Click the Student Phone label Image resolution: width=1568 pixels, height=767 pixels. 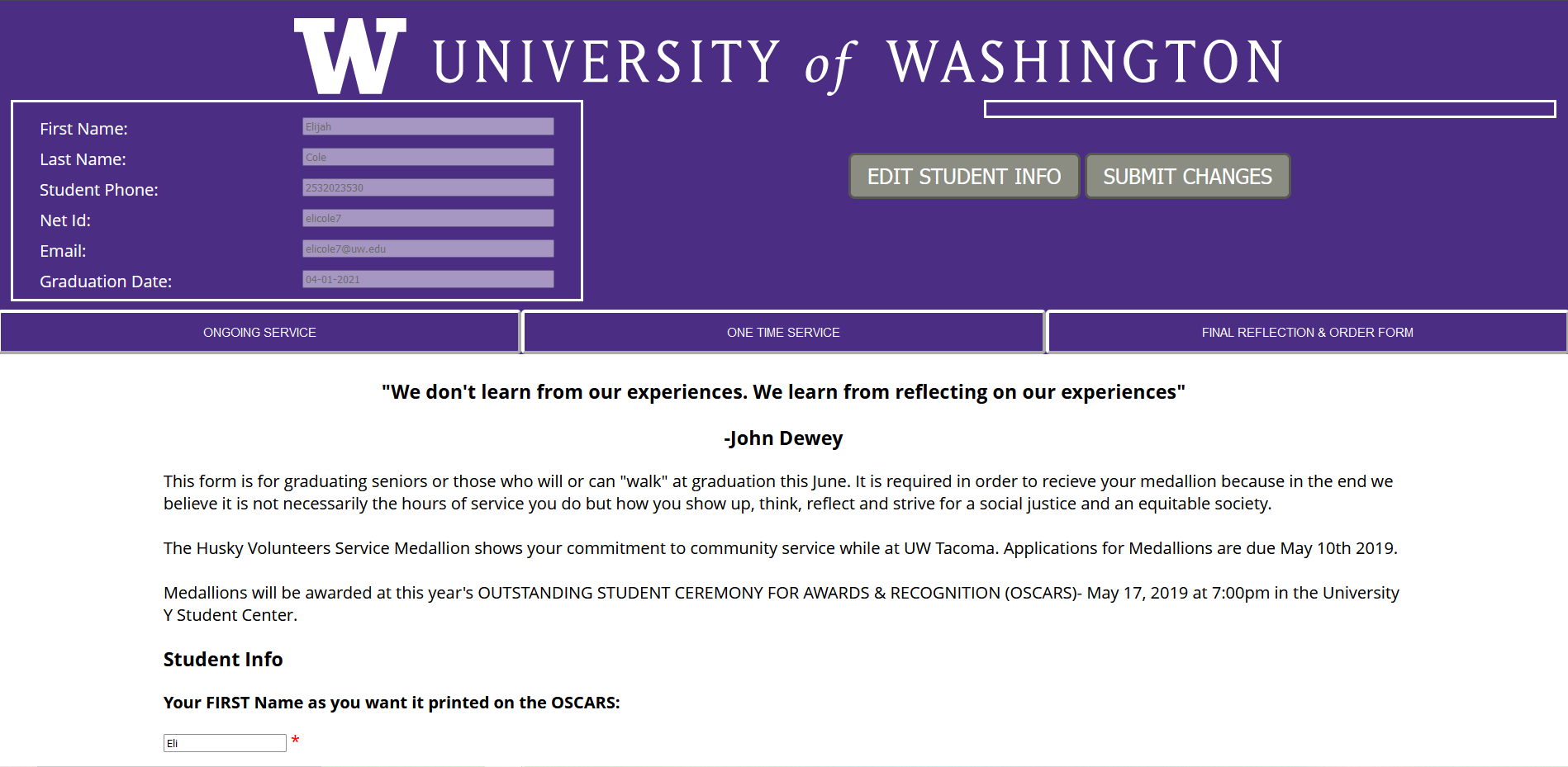[99, 190]
